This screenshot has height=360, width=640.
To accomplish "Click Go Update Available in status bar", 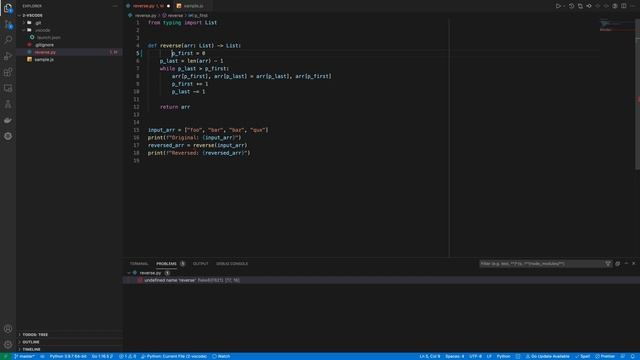I will pyautogui.click(x=547, y=356).
